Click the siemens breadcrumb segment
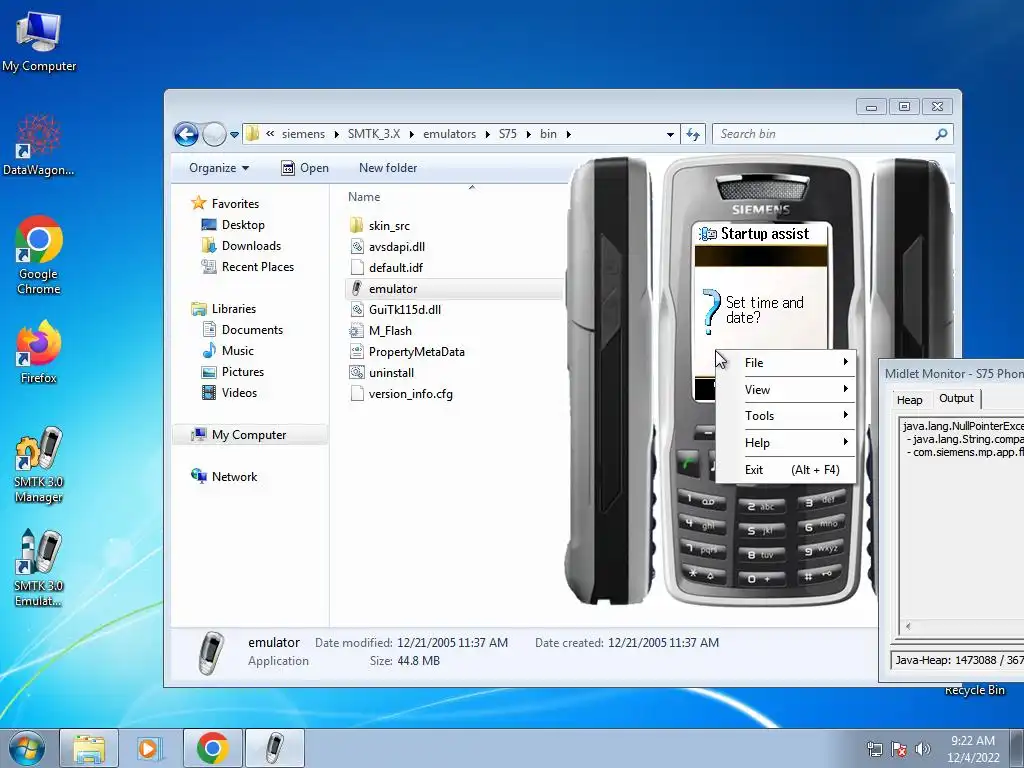The height and width of the screenshot is (768, 1024). (x=303, y=134)
